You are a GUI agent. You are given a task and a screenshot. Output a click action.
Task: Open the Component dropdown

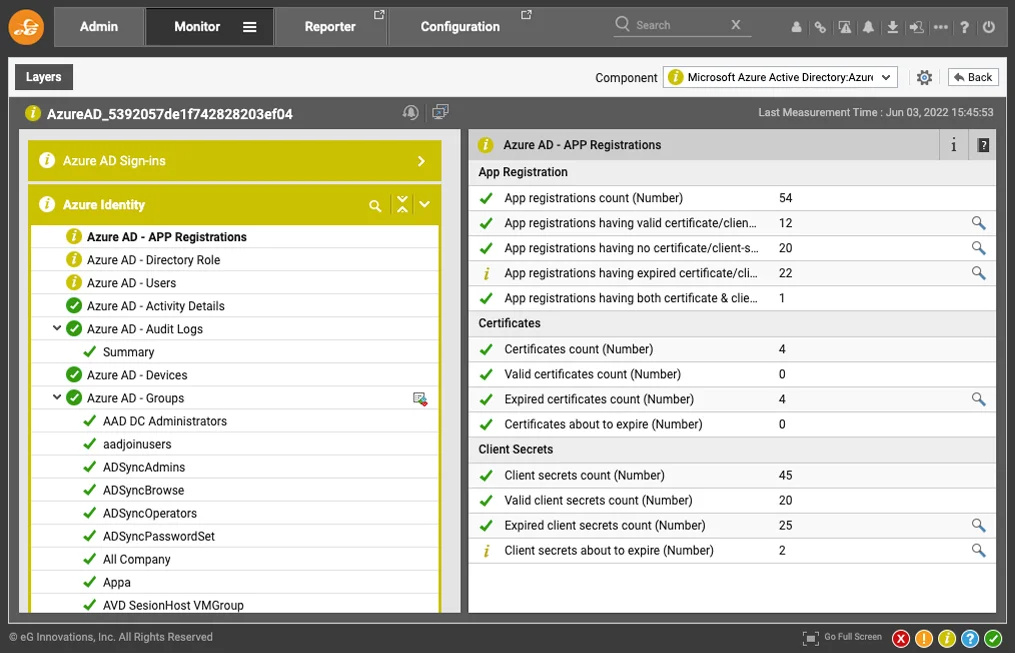[780, 78]
